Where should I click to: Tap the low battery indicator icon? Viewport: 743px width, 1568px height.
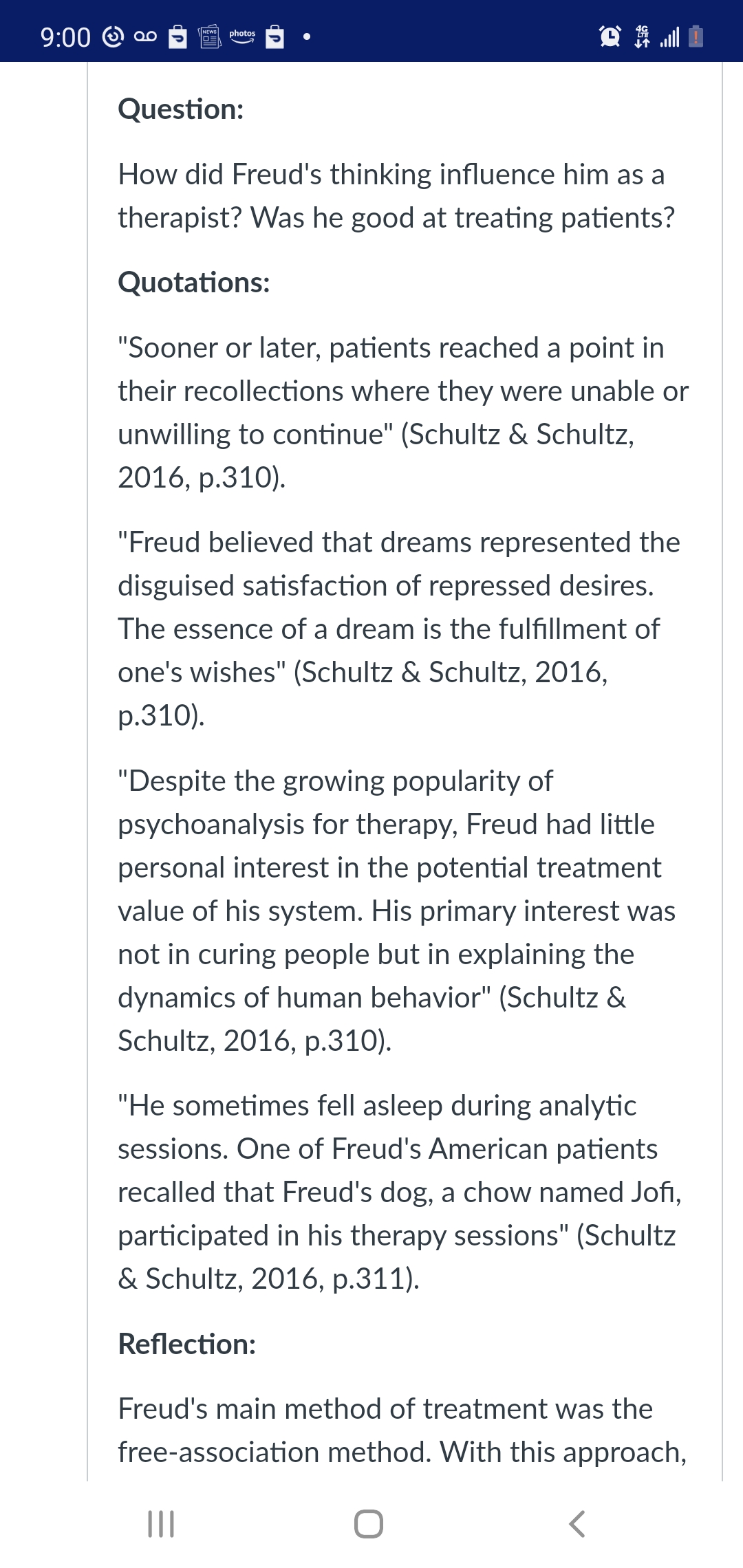(696, 36)
